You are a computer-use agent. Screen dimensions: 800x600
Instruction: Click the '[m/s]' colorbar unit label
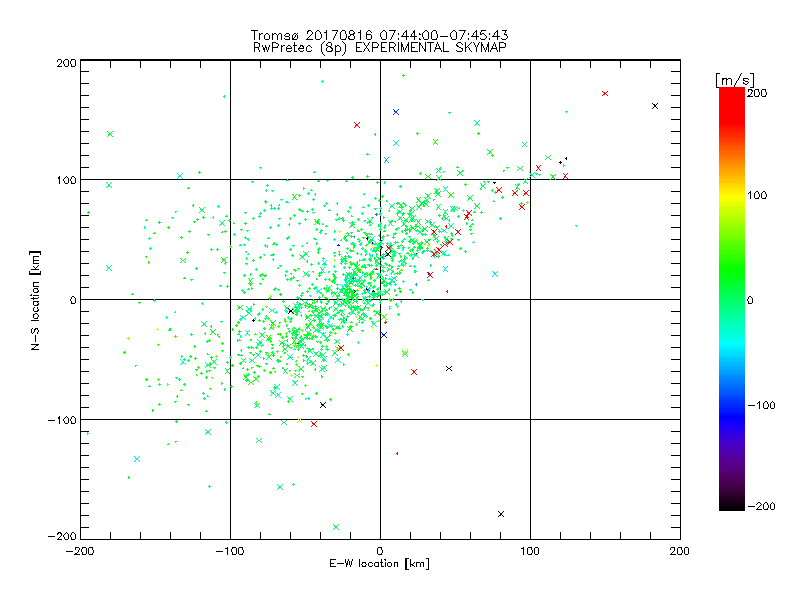point(734,80)
